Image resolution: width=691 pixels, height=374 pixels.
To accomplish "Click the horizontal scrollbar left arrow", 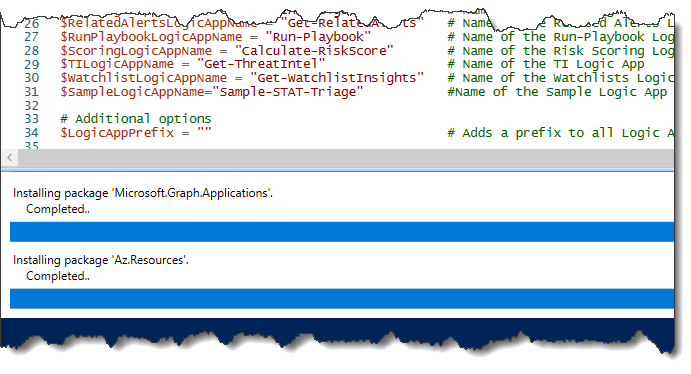I will click(9, 157).
